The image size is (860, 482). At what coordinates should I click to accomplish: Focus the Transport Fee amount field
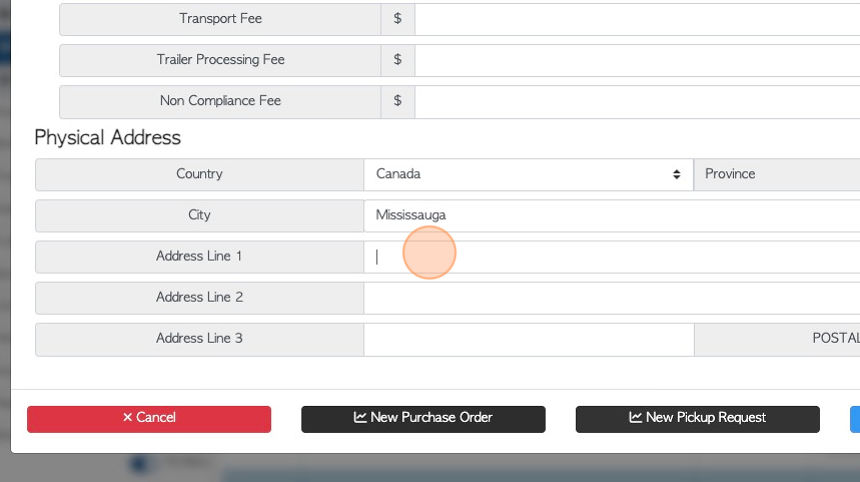point(637,19)
